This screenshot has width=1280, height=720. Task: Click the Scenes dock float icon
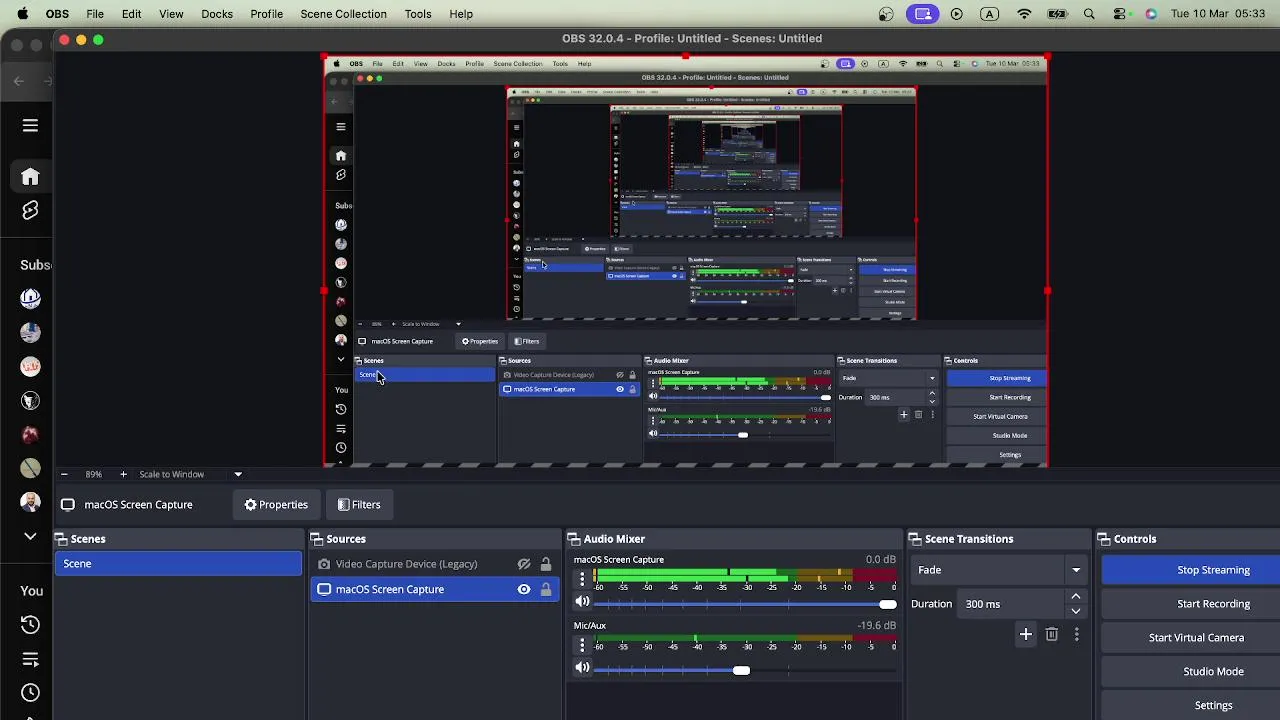[60, 539]
